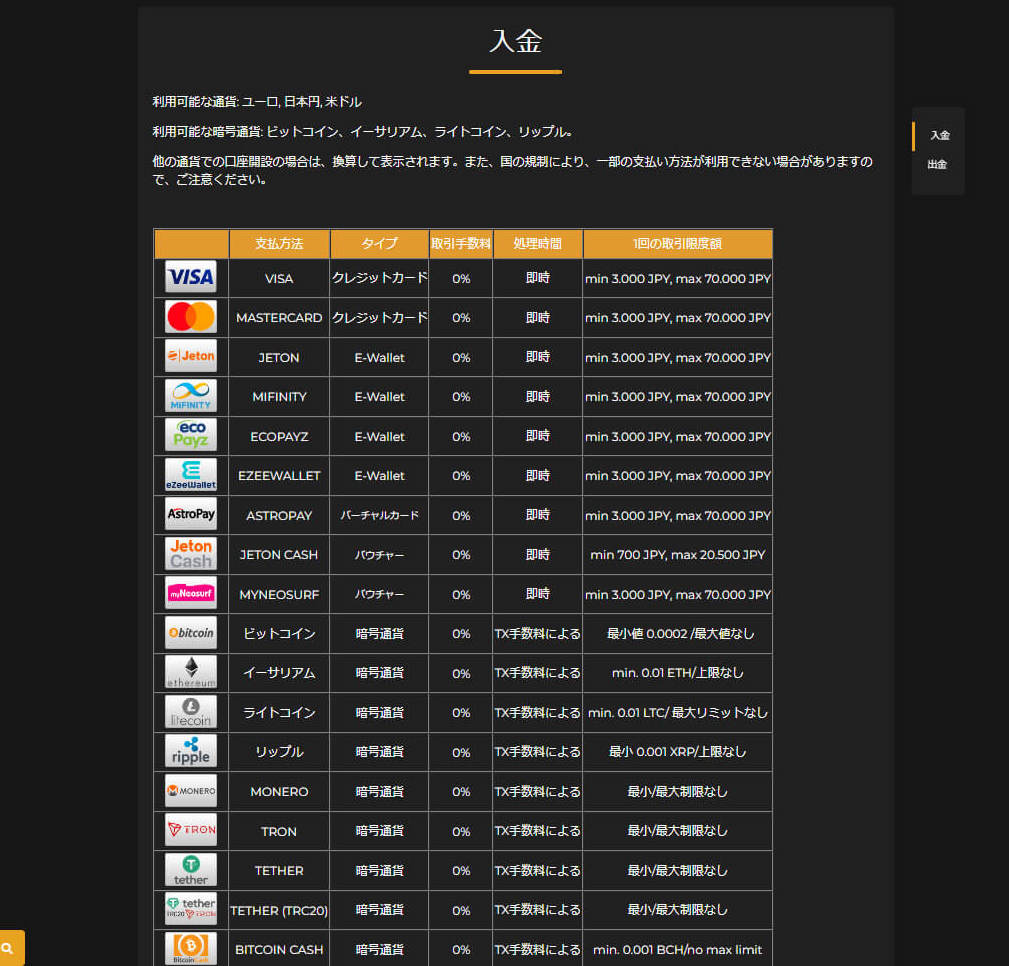Viewport: 1009px width, 966px height.
Task: Click the Bitcoin Cash logo
Action: (x=190, y=948)
